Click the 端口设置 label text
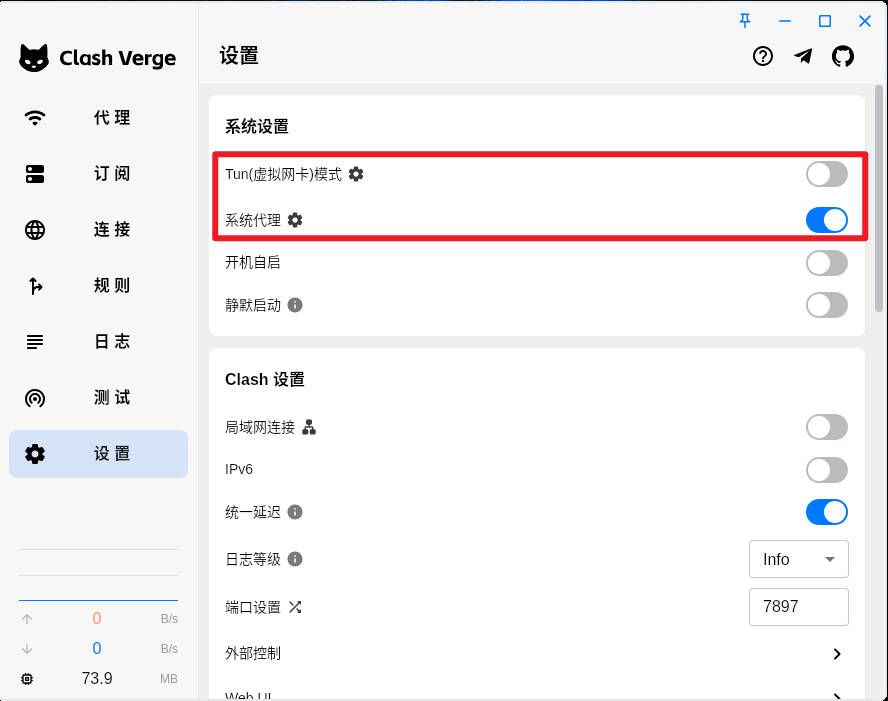Screen dimensions: 888x701 coord(253,607)
